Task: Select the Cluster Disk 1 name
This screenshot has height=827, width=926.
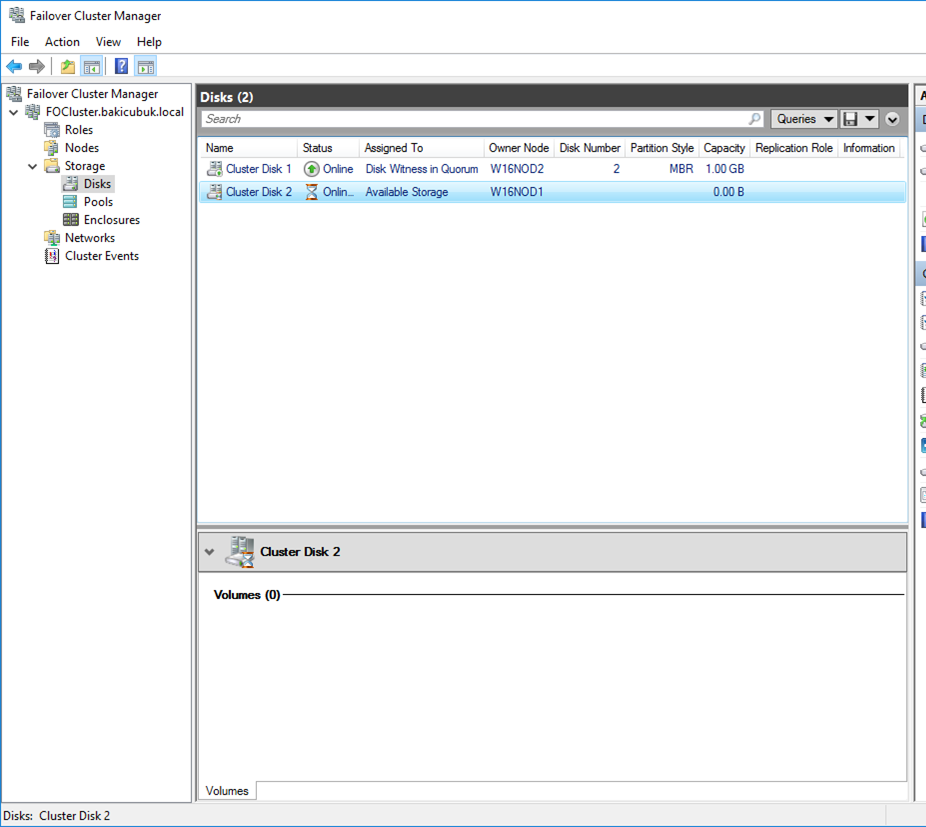Action: 259,169
